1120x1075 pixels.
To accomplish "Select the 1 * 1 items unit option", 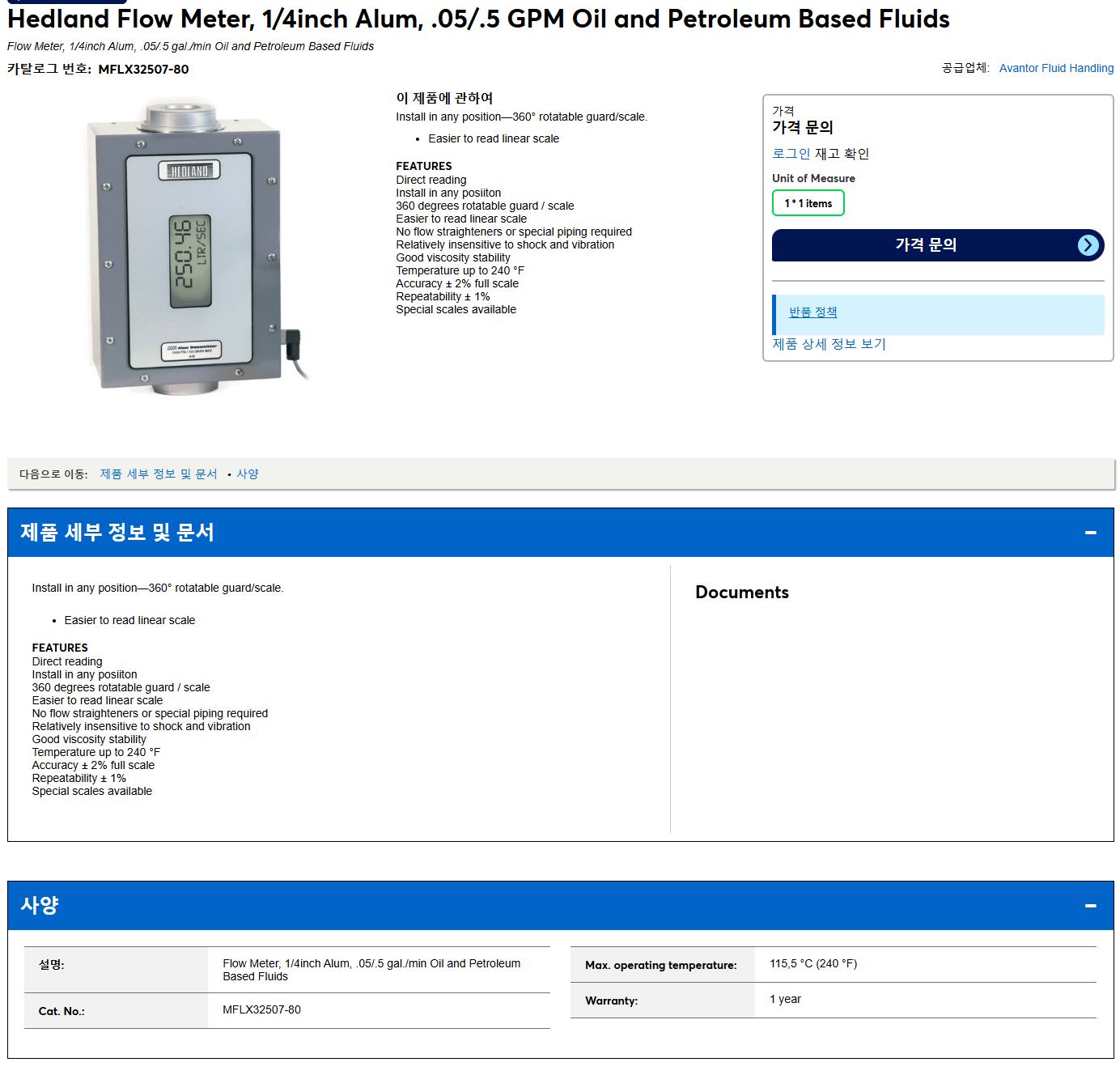I will pyautogui.click(x=808, y=203).
